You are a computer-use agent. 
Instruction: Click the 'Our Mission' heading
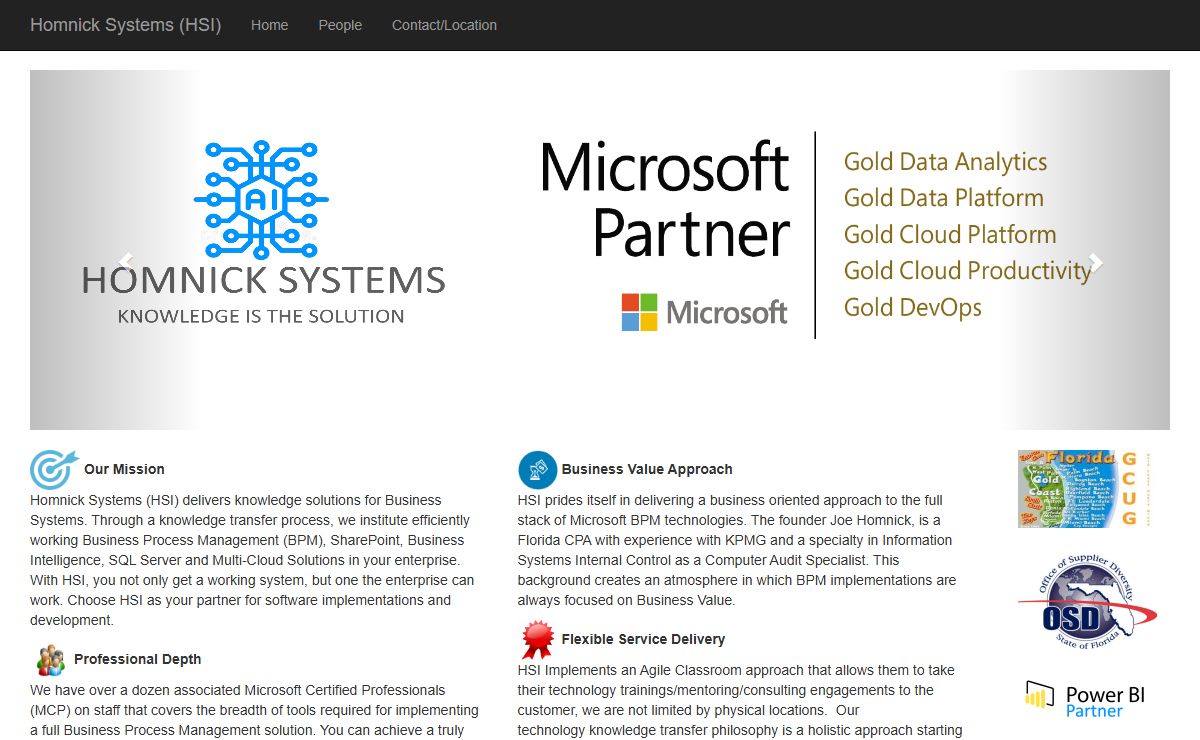[124, 469]
